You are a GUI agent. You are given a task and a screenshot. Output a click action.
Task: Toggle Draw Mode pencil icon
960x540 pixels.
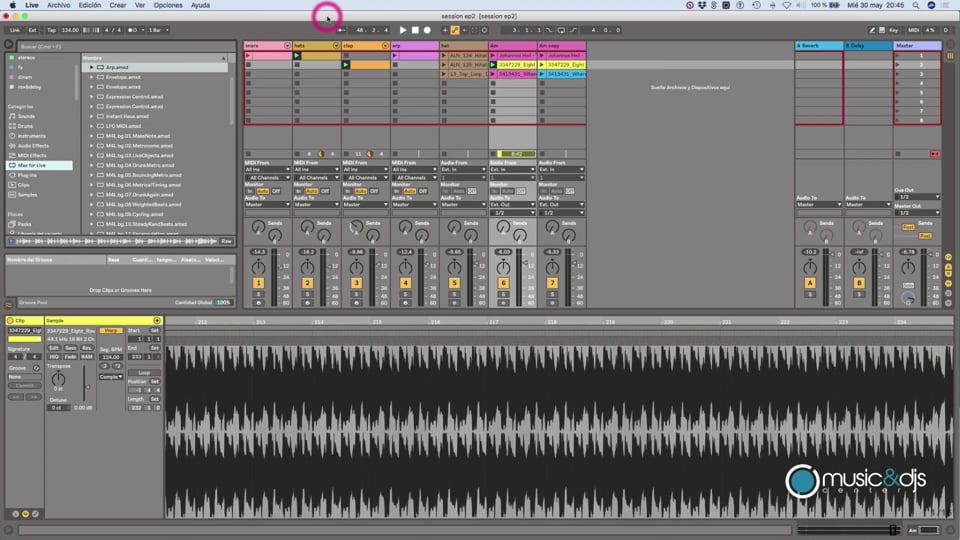click(x=872, y=29)
